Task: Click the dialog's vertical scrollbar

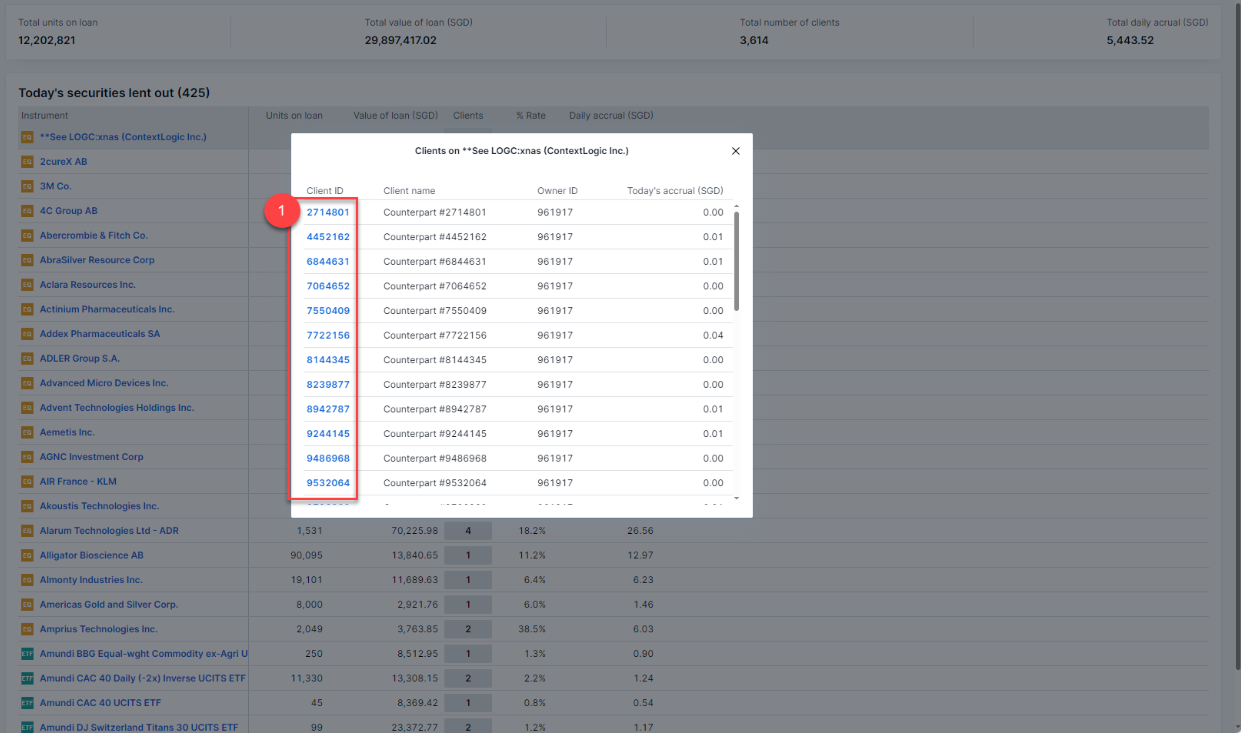Action: coord(737,260)
